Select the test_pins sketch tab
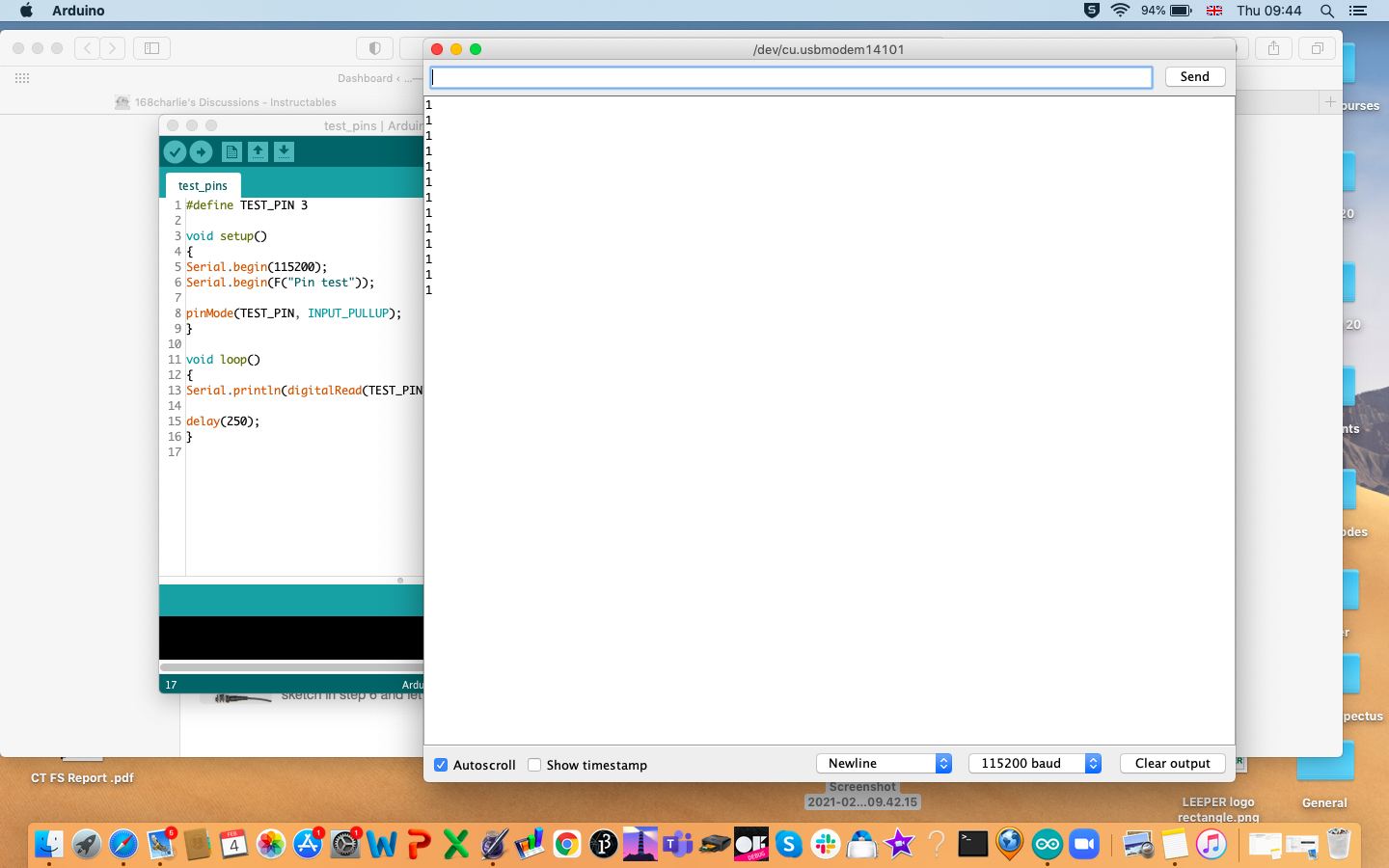This screenshot has height=868, width=1389. pos(203,185)
